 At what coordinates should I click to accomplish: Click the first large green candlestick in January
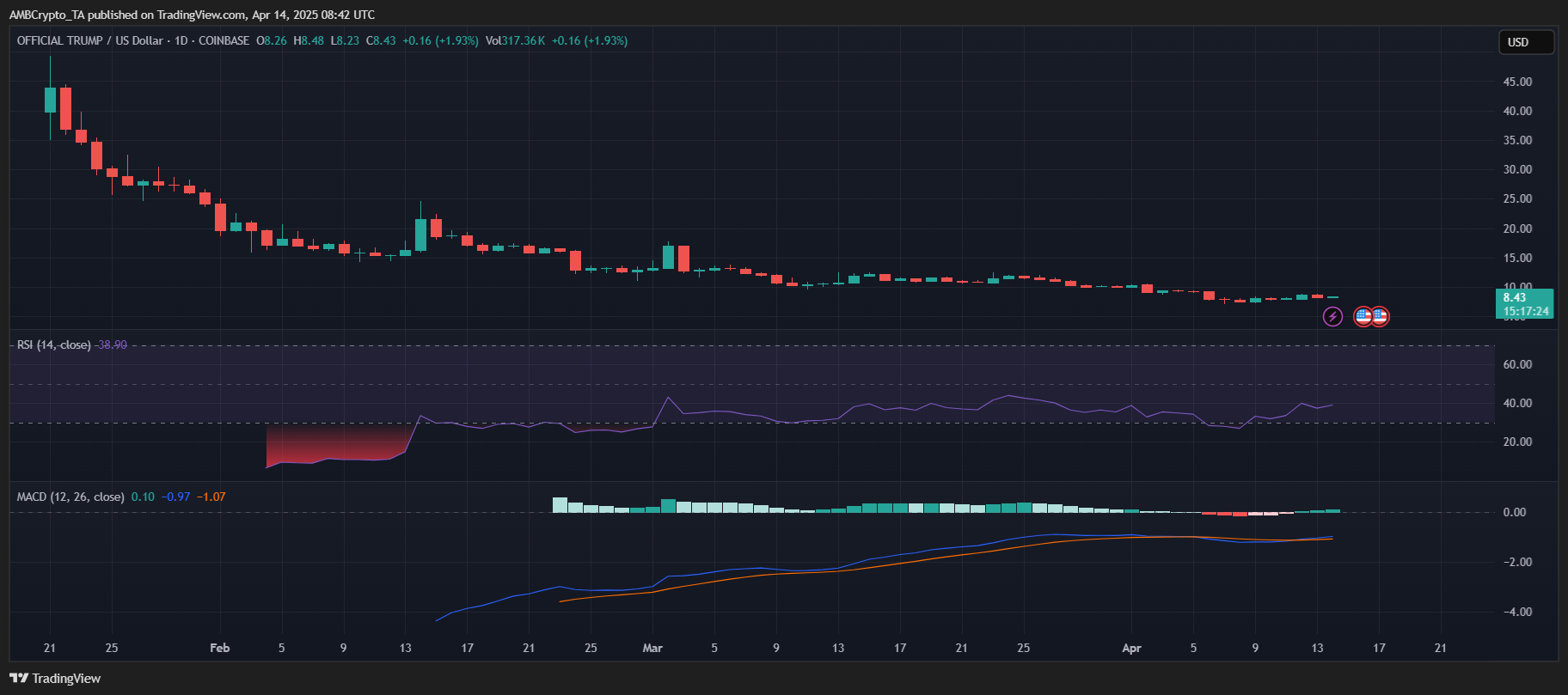50,100
